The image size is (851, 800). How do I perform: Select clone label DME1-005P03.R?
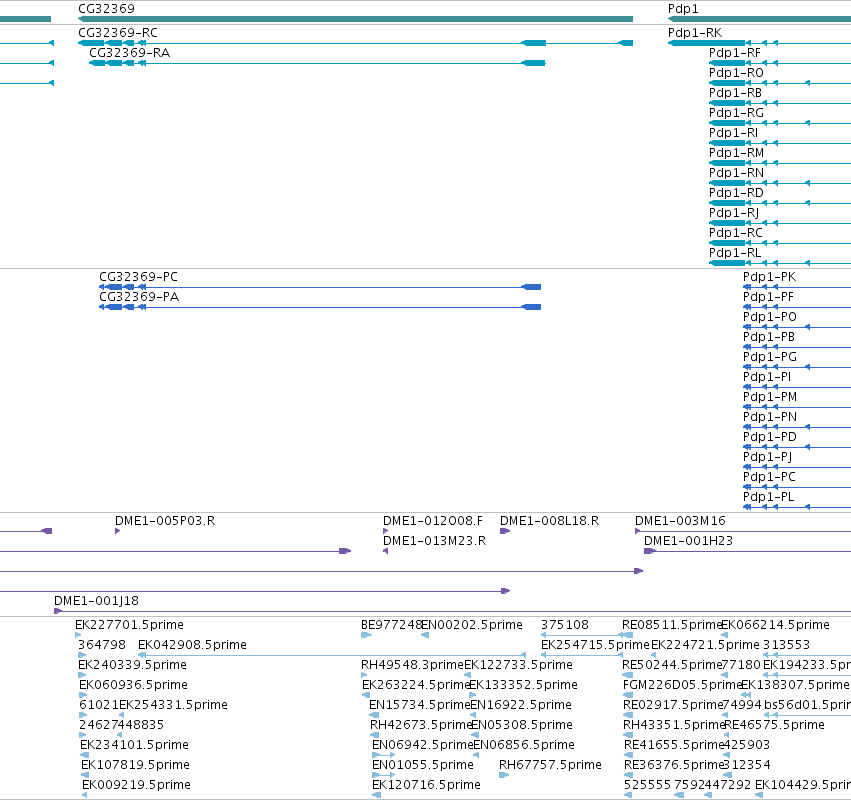(x=165, y=521)
